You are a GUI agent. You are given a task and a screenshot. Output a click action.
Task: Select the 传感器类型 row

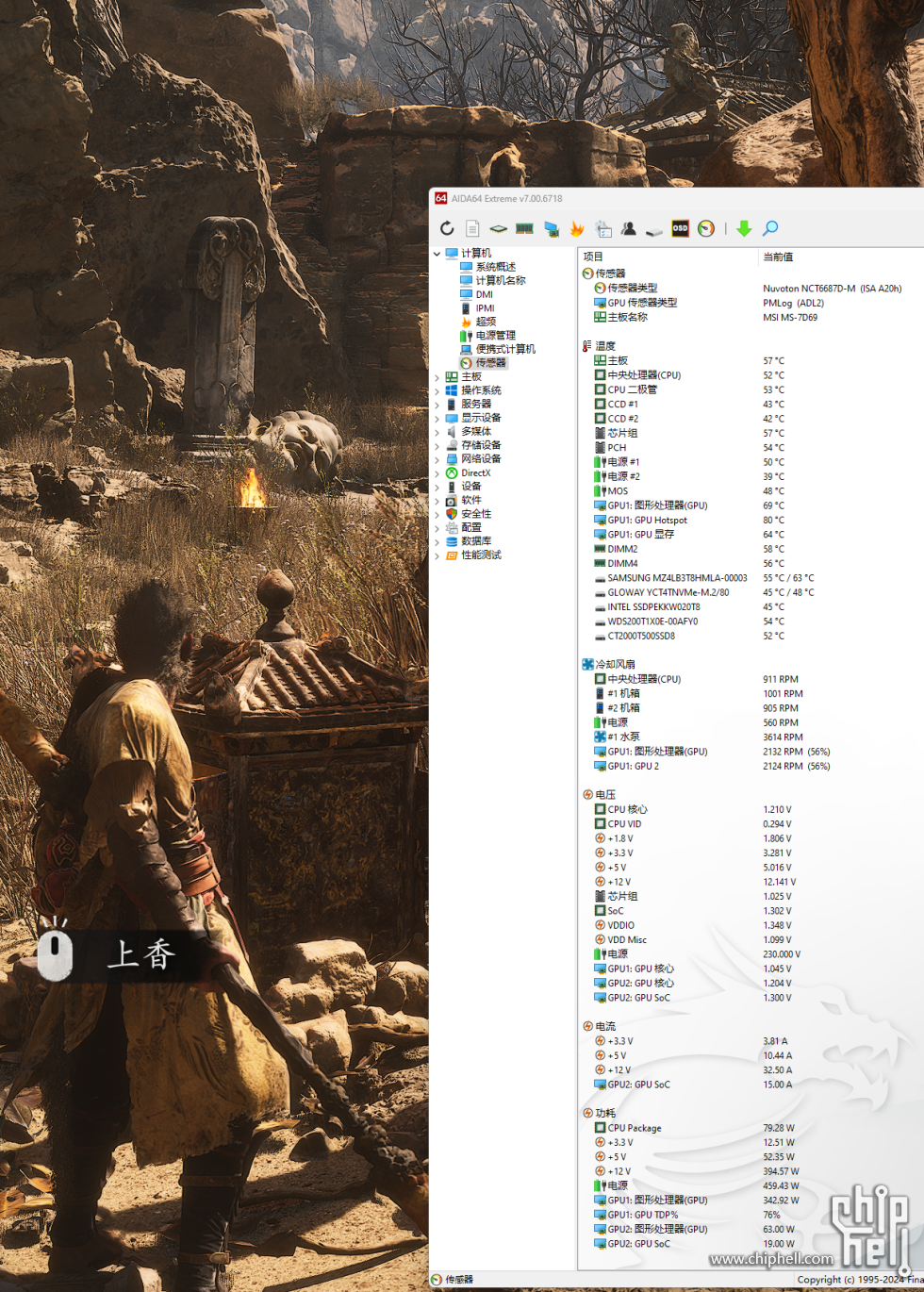751,288
